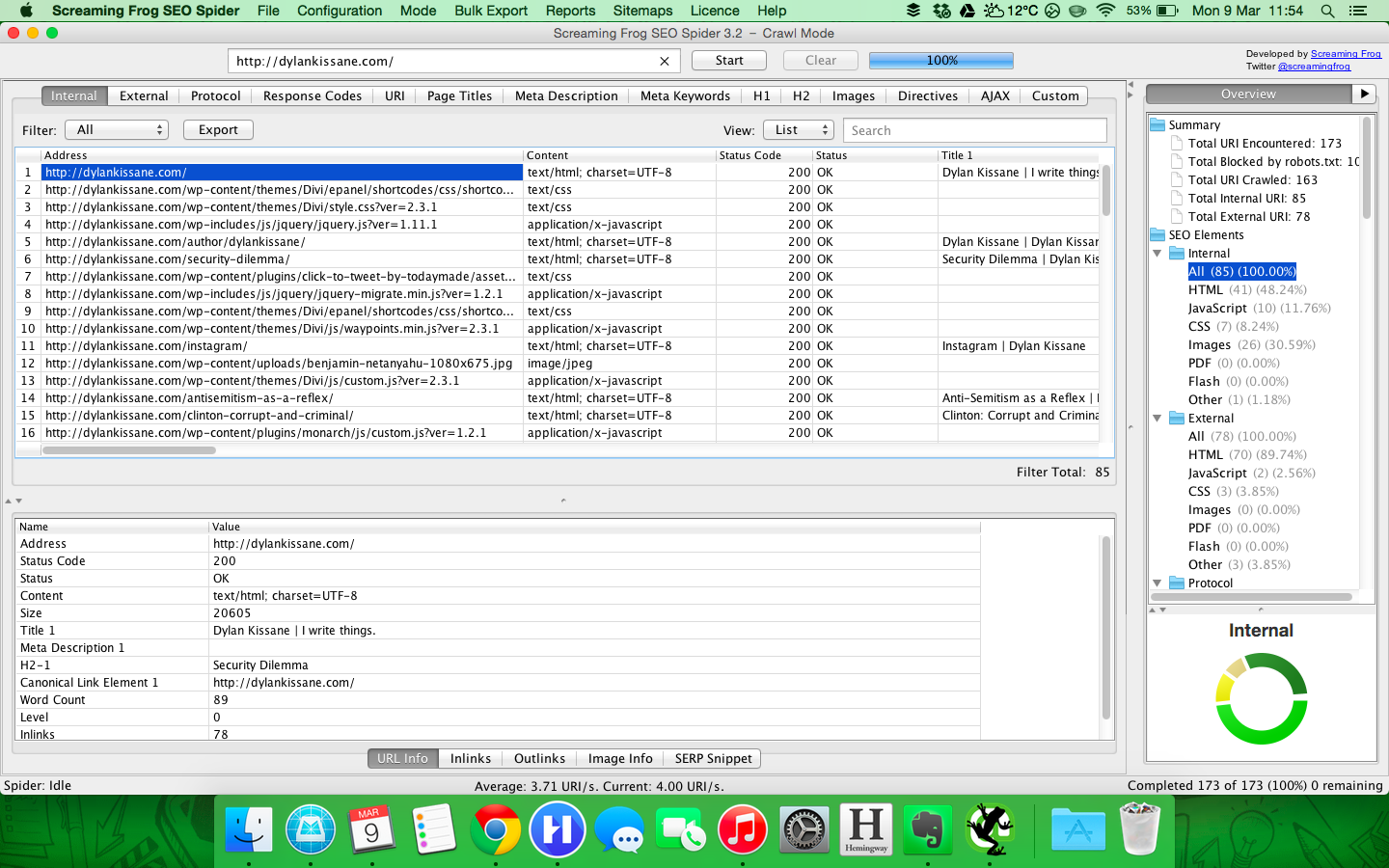This screenshot has width=1389, height=868.
Task: Launch Hemingway editor from the dock
Action: 866,828
